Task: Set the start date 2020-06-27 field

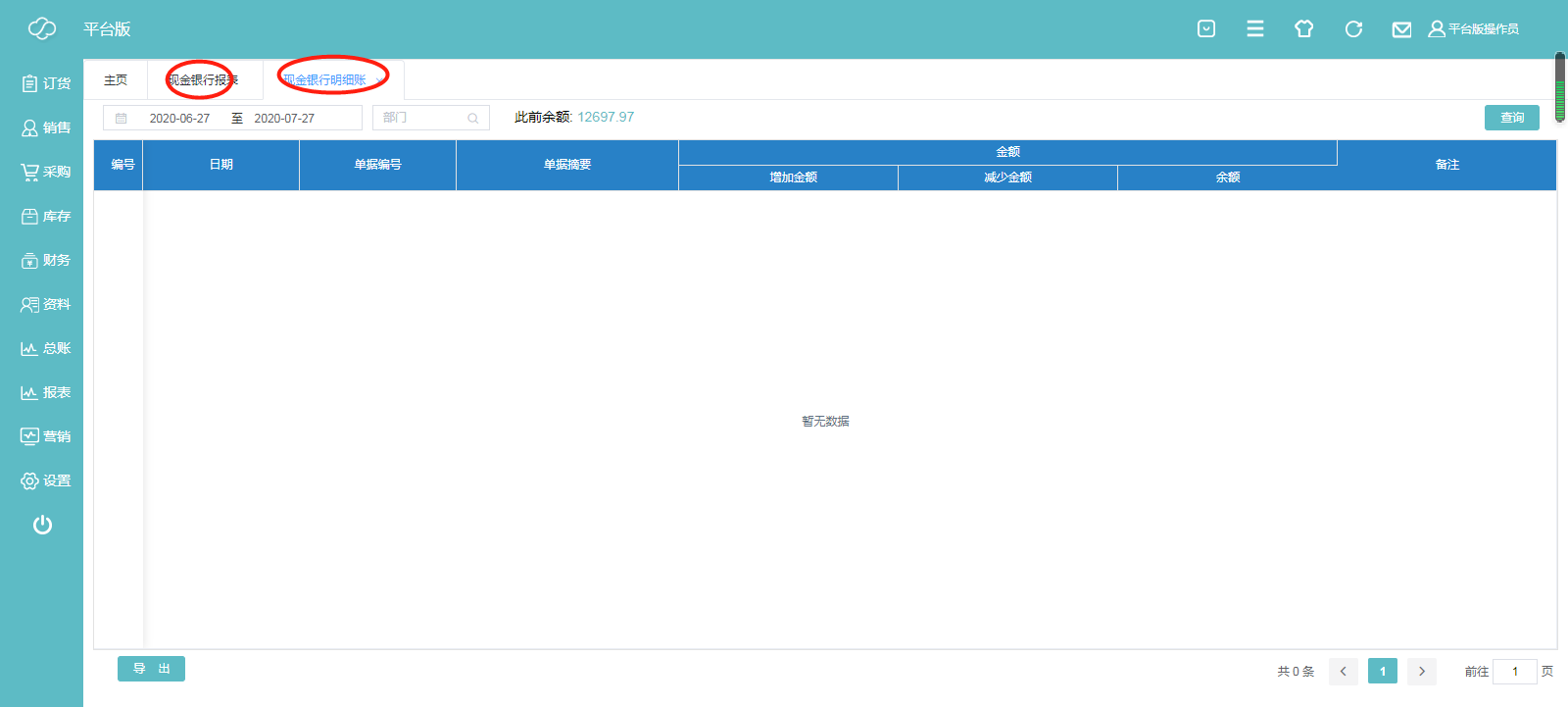Action: pyautogui.click(x=179, y=118)
